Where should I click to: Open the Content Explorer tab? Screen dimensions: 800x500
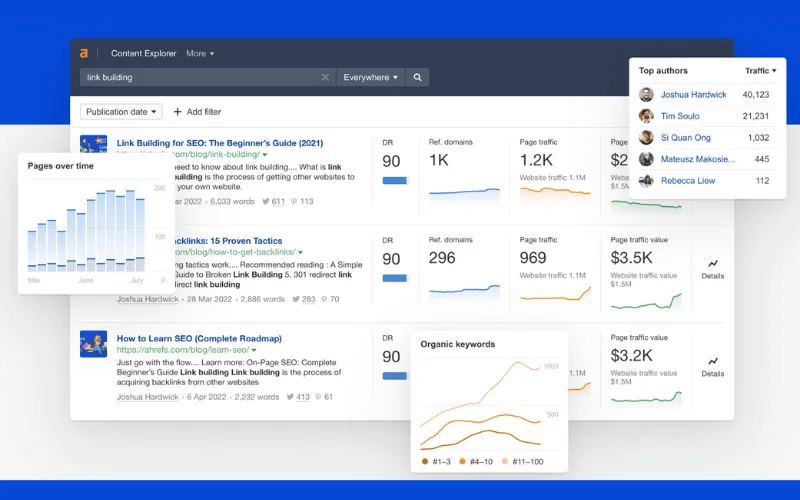coord(143,53)
